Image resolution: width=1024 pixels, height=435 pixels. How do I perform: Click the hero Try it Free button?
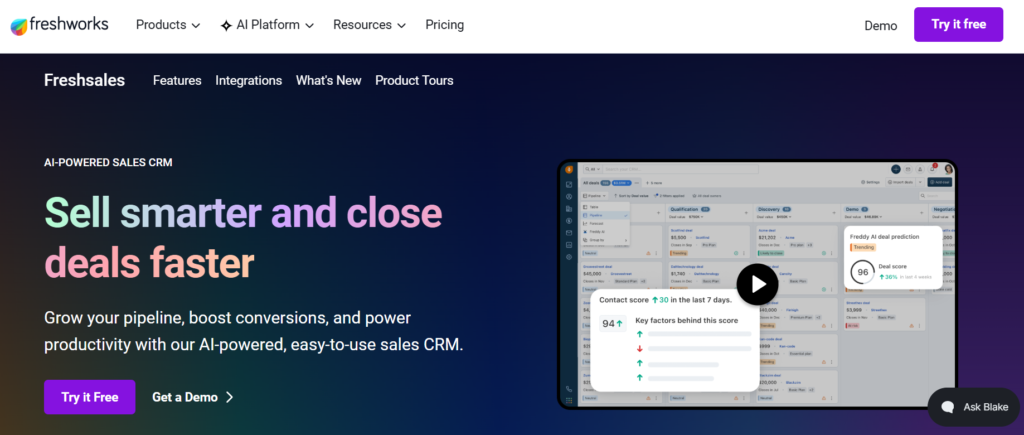pos(89,397)
